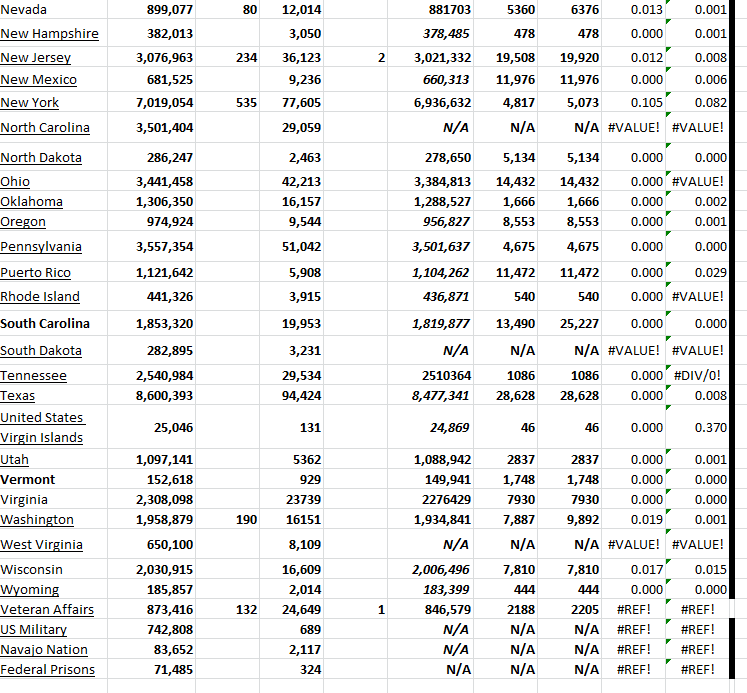The height and width of the screenshot is (693, 747).
Task: Select Wisconsin's italic 2,006,496 cell
Action: pyautogui.click(x=440, y=569)
